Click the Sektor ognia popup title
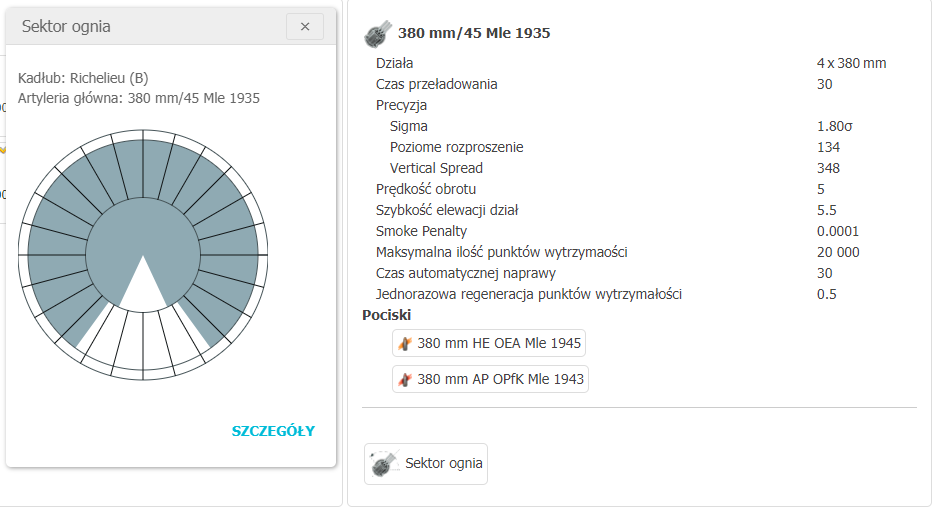 pos(66,27)
